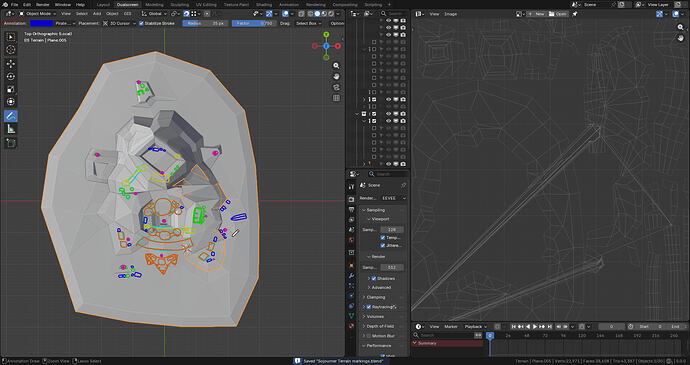
Task: Select the Add Cube tool
Action: point(11,143)
